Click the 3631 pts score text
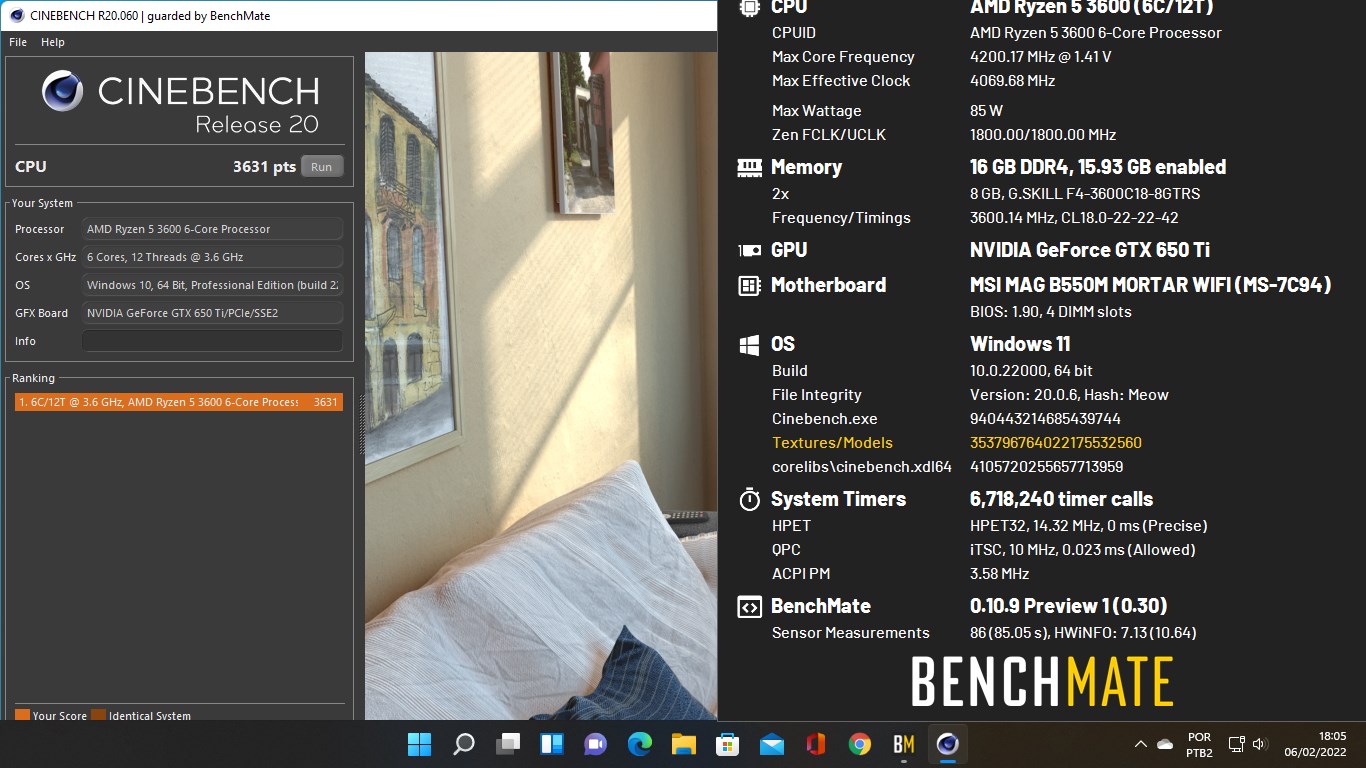Image resolution: width=1366 pixels, height=768 pixels. coord(264,167)
